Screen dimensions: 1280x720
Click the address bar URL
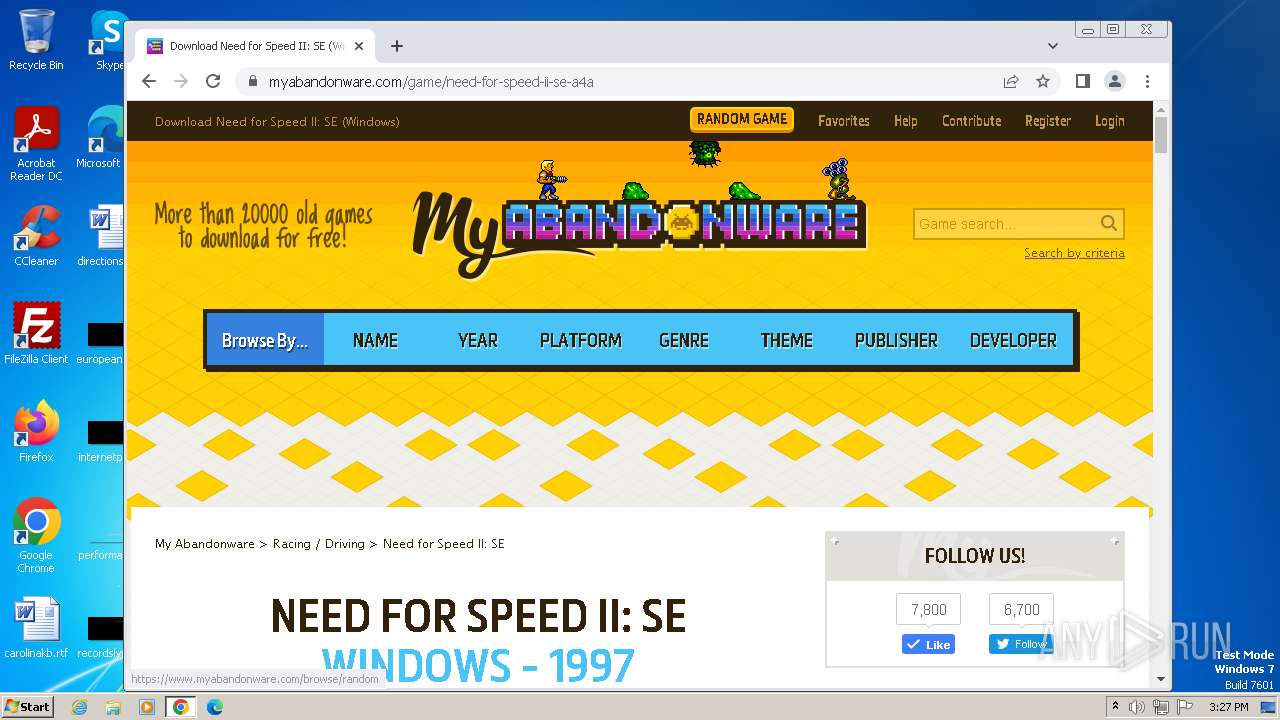click(431, 82)
